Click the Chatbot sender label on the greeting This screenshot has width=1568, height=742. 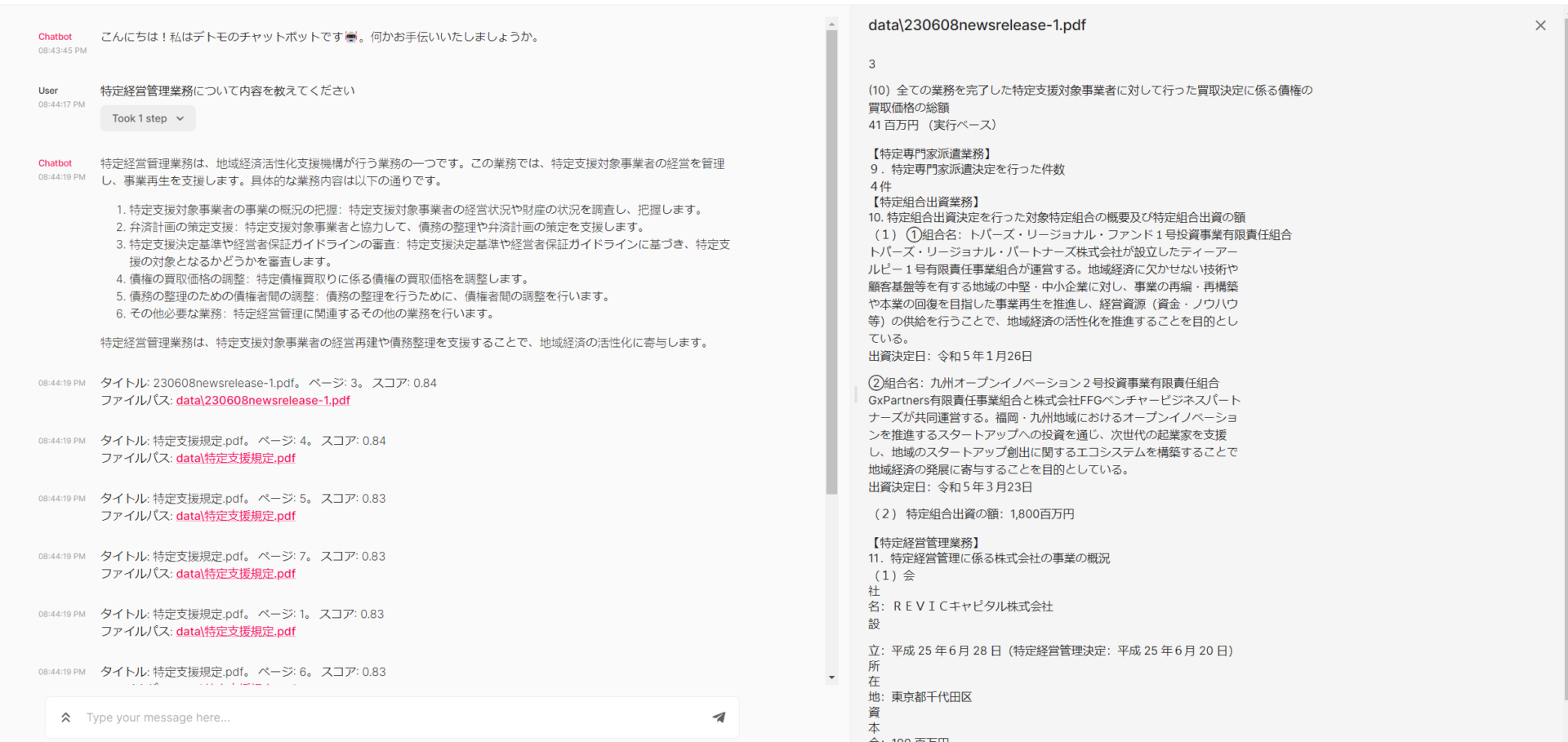(55, 36)
